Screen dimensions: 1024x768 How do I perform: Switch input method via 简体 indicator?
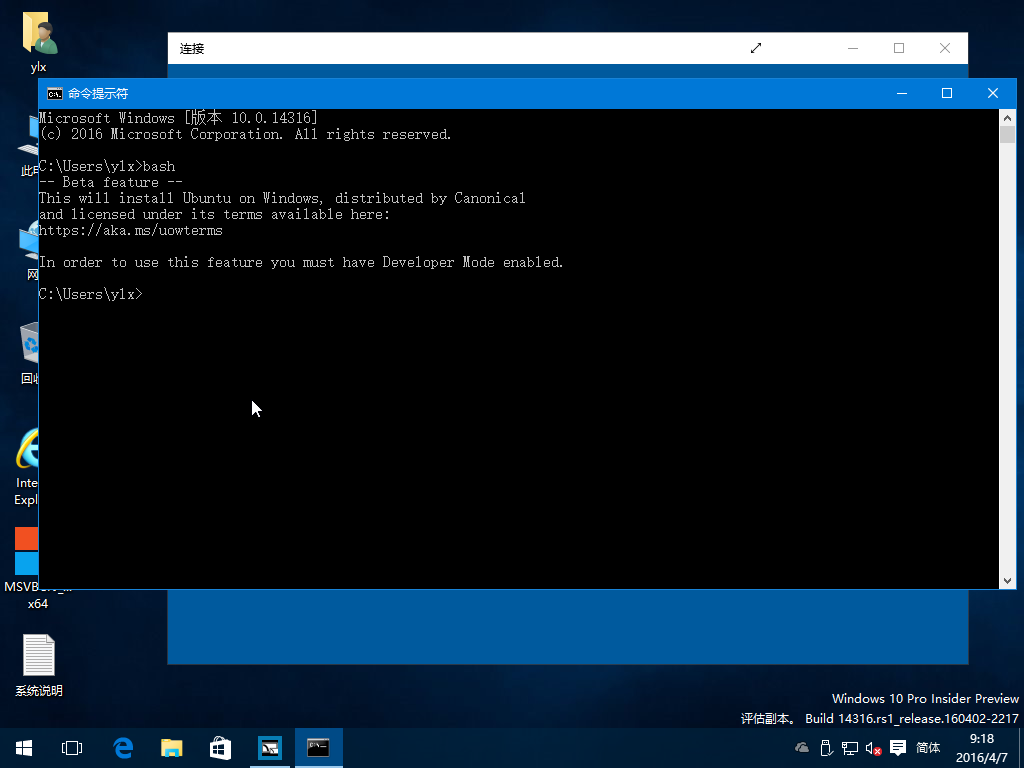click(x=928, y=747)
